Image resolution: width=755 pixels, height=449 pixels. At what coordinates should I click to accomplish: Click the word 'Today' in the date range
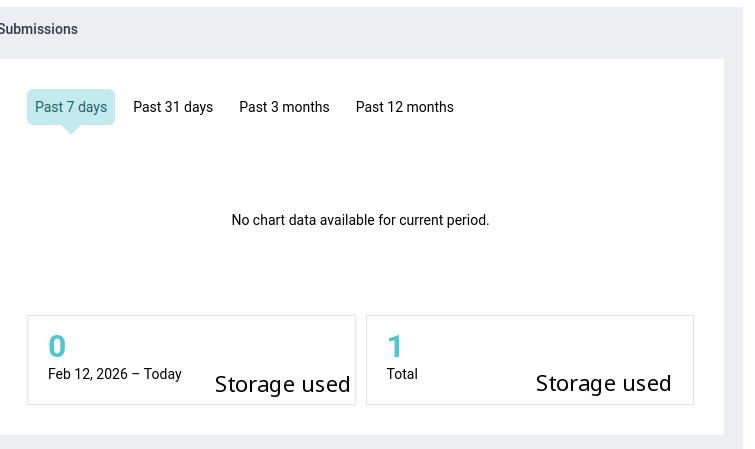pyautogui.click(x=163, y=374)
